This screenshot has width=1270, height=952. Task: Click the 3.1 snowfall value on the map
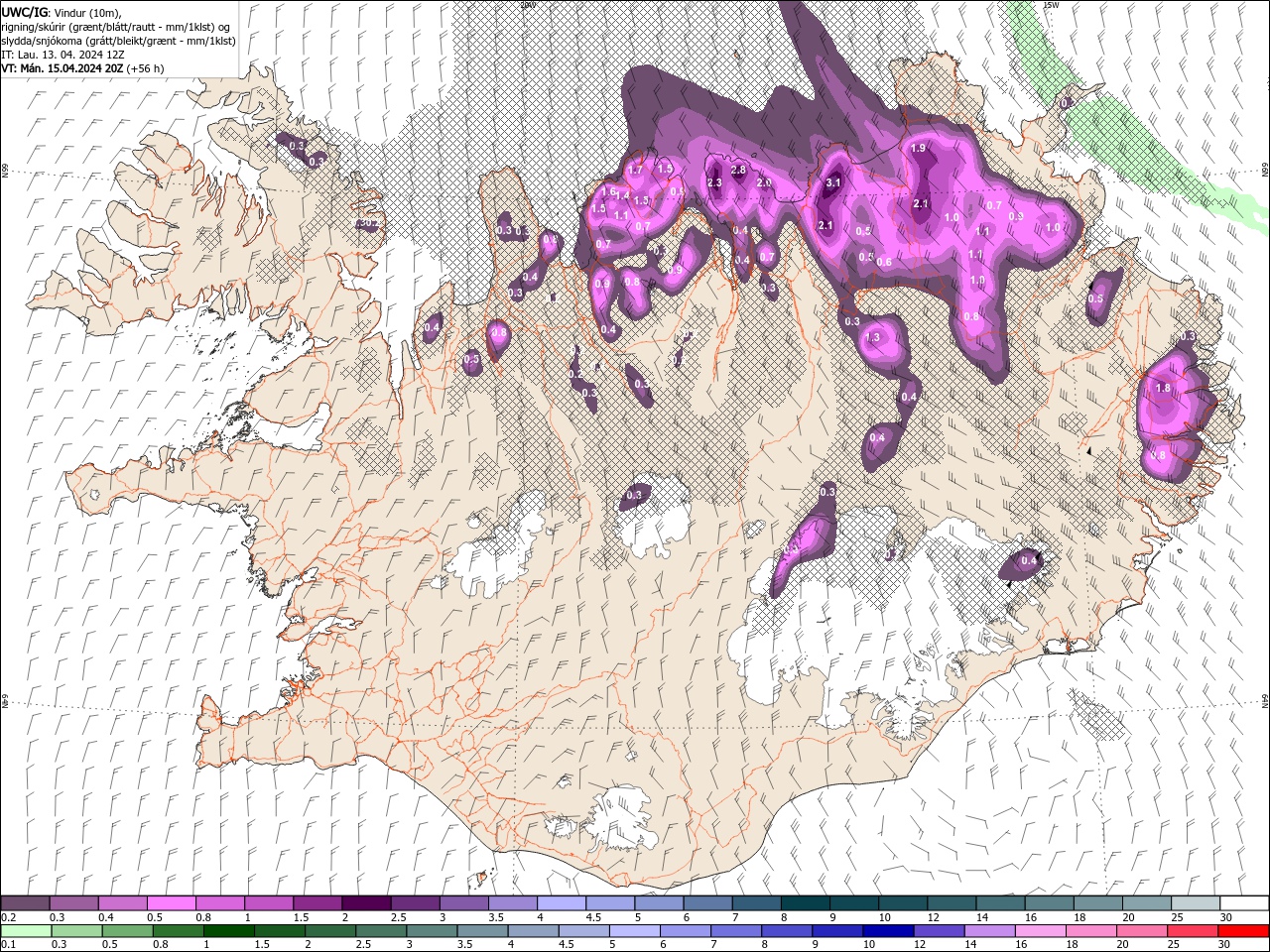(x=833, y=182)
